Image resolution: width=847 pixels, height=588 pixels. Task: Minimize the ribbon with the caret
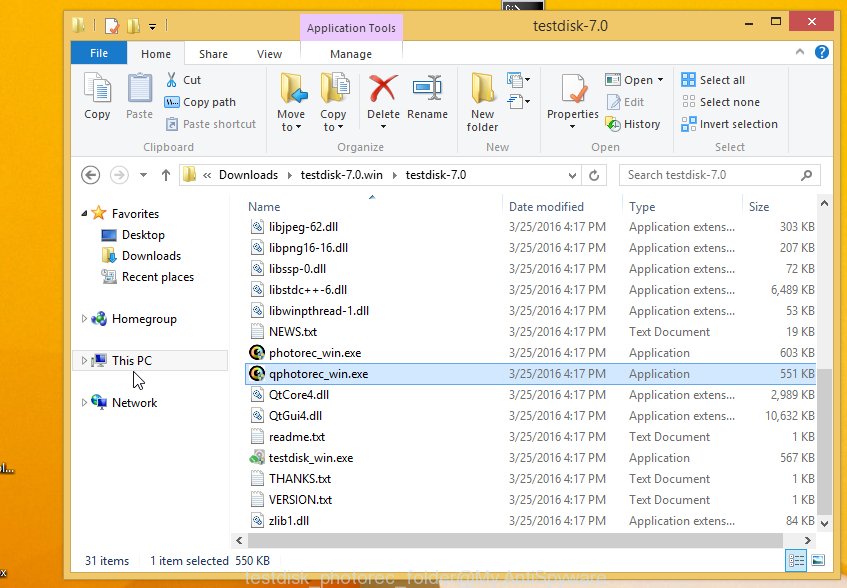coord(799,52)
